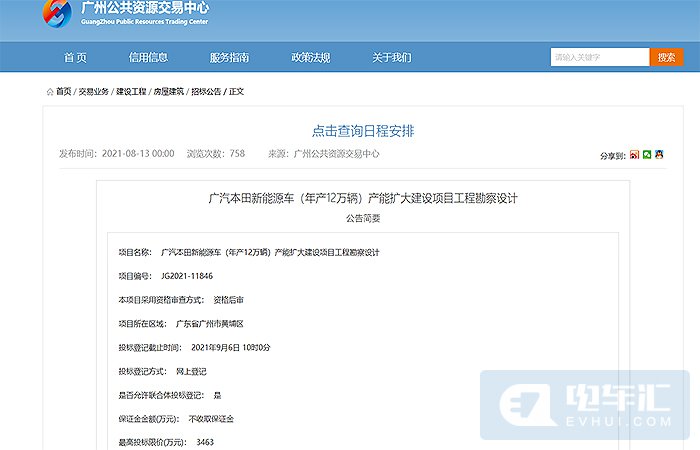Click the Guangzhou Public Resources Trading Center logo
Viewport: 700px width, 450px height.
pos(57,13)
